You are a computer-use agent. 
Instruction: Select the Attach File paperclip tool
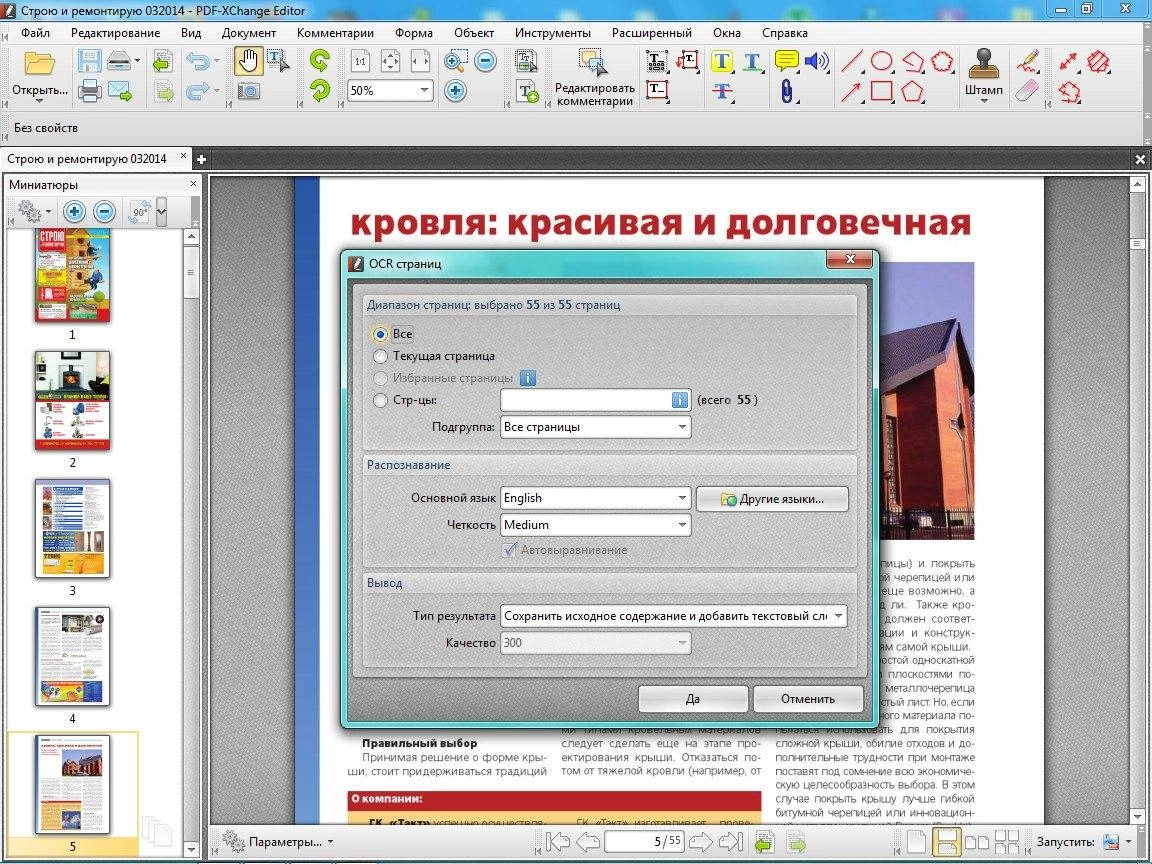(786, 91)
